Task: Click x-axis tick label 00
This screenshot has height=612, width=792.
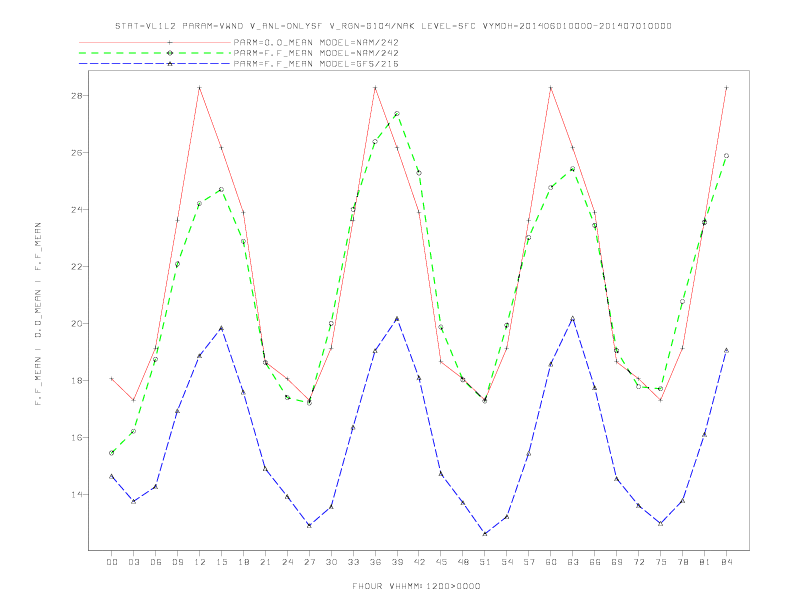Action: [112, 562]
